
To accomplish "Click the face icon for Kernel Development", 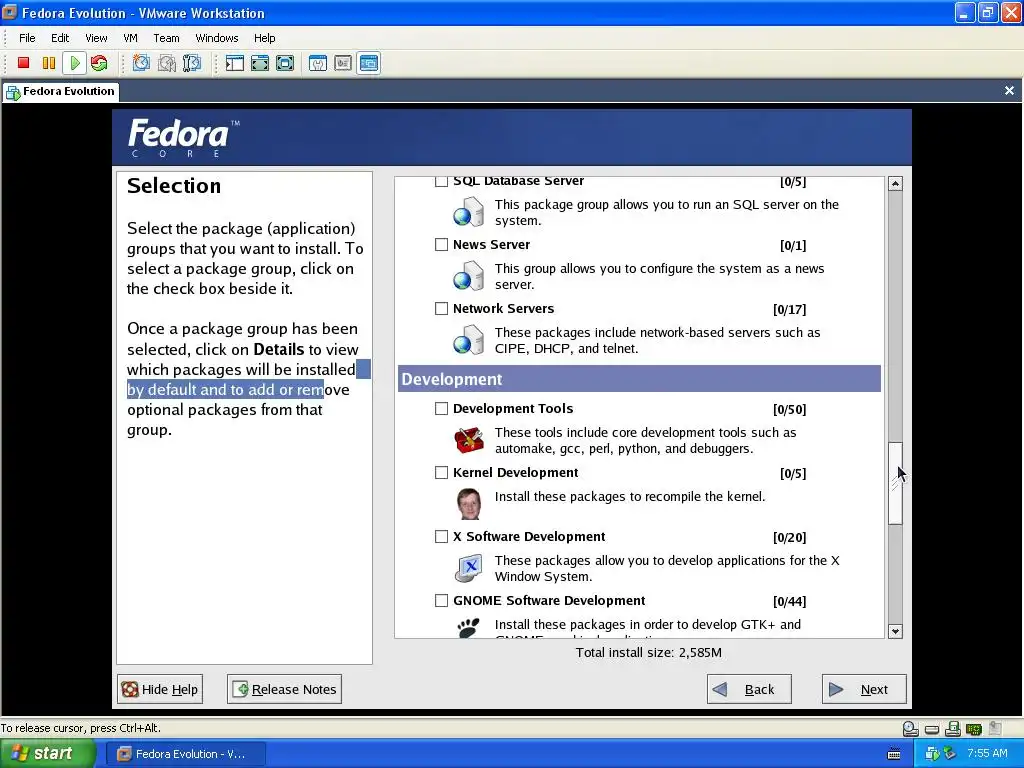I will [x=469, y=504].
